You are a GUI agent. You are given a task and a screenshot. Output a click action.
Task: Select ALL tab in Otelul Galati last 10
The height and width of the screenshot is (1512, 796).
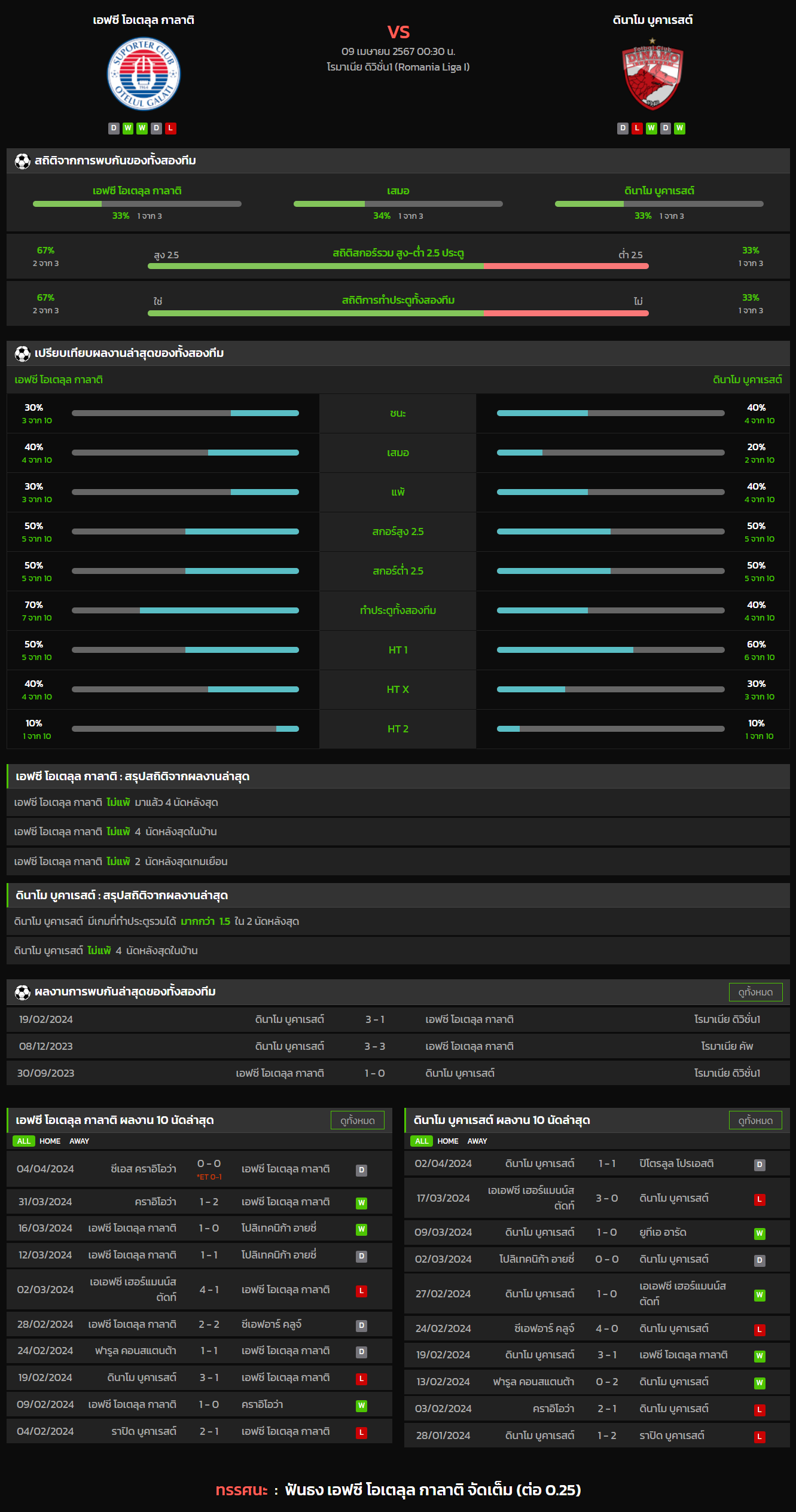tap(24, 1141)
